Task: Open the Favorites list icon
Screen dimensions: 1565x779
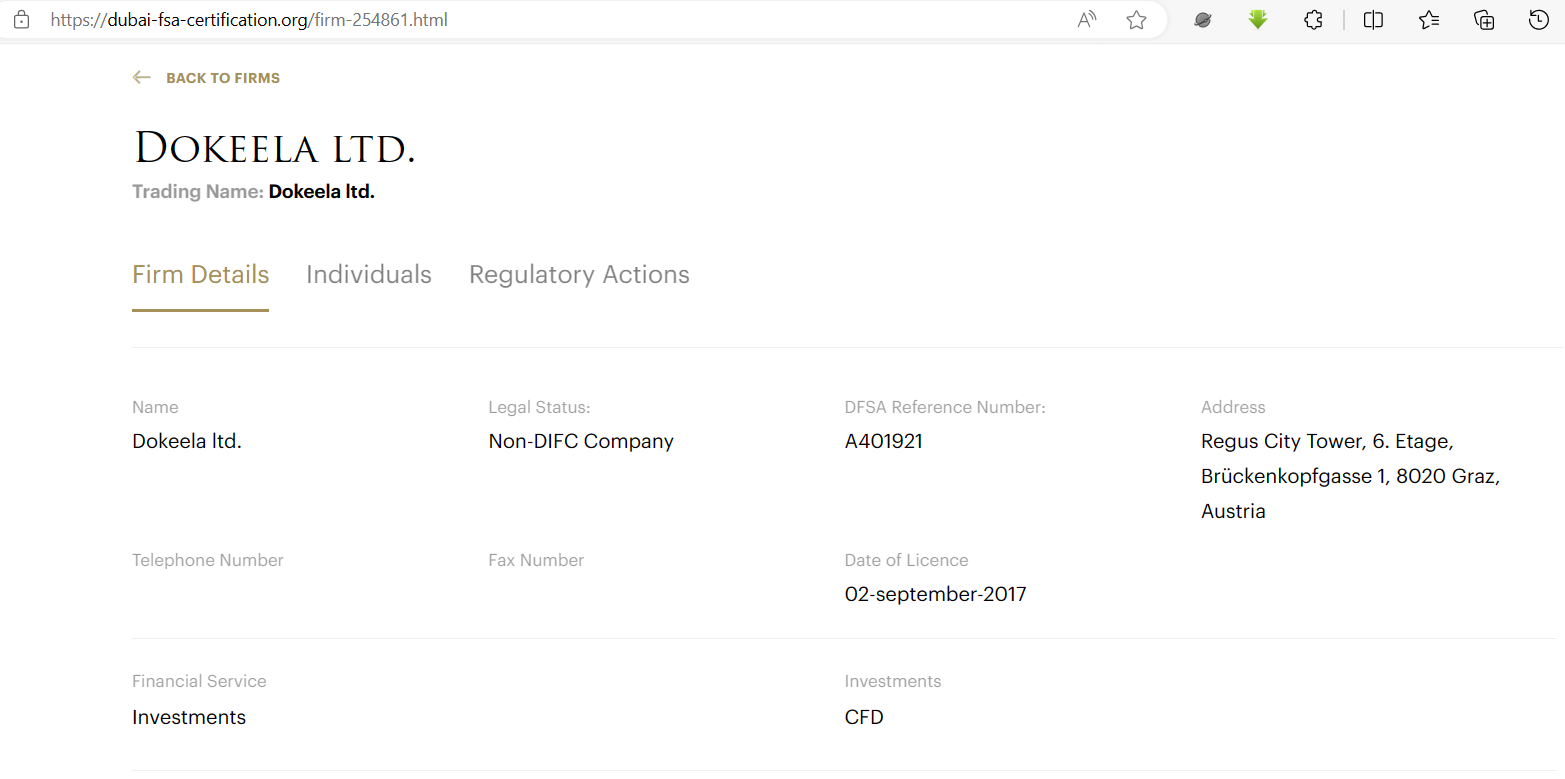Action: 1429,19
